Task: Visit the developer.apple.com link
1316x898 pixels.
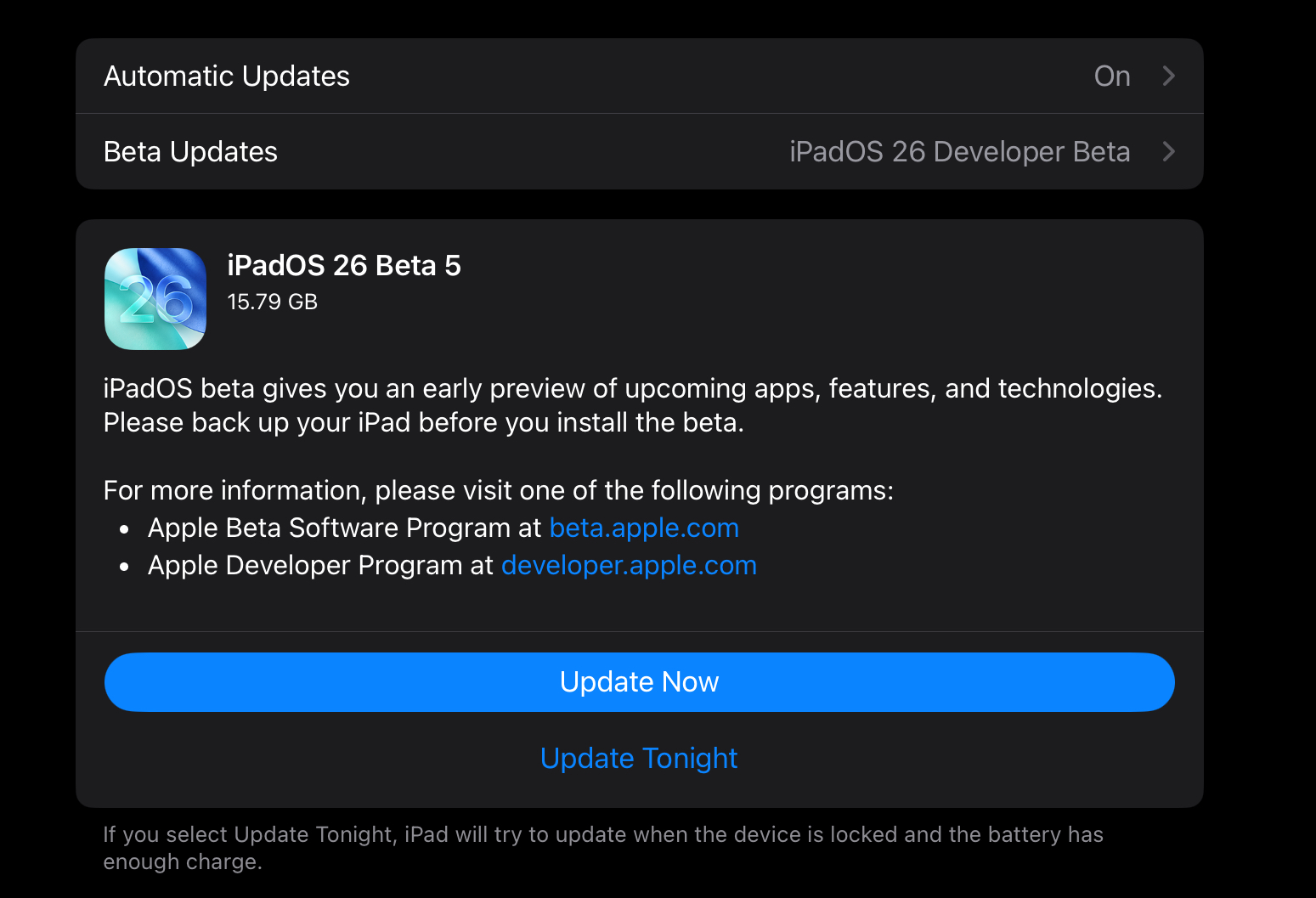Action: (629, 565)
